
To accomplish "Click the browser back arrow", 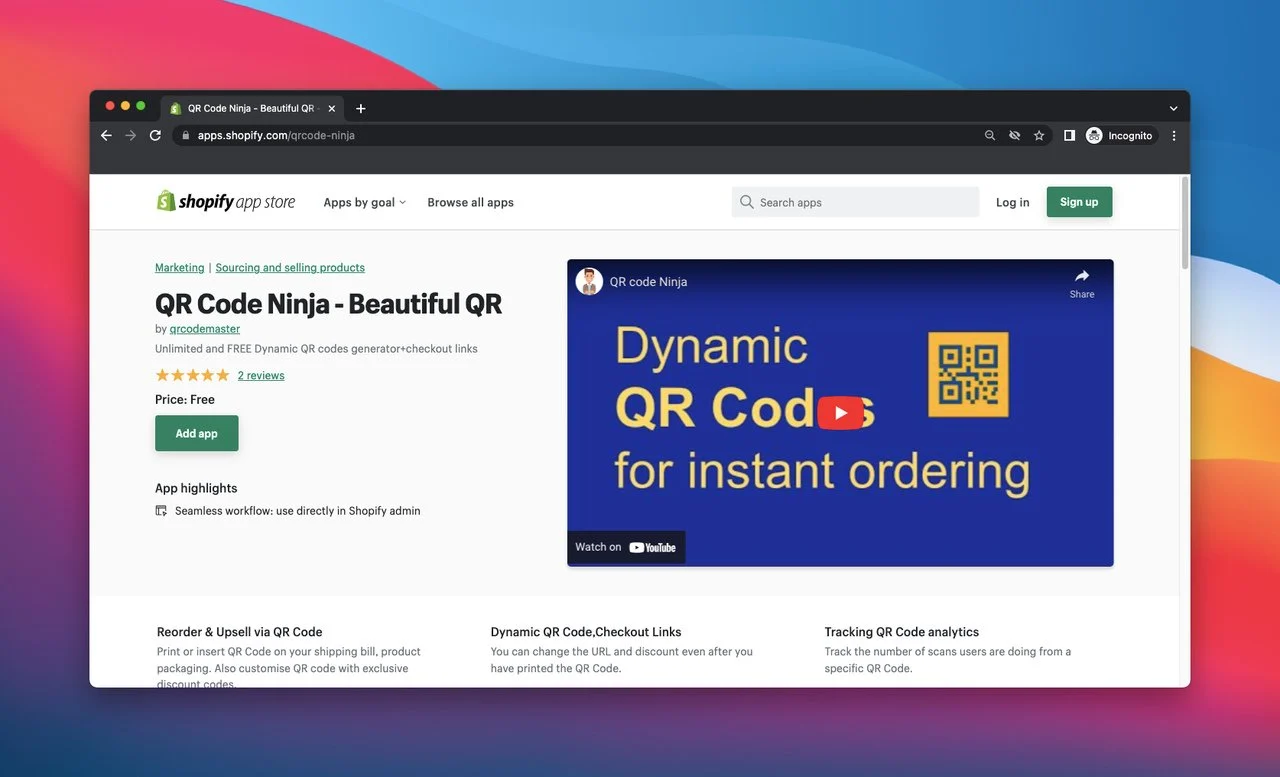I will click(x=107, y=135).
